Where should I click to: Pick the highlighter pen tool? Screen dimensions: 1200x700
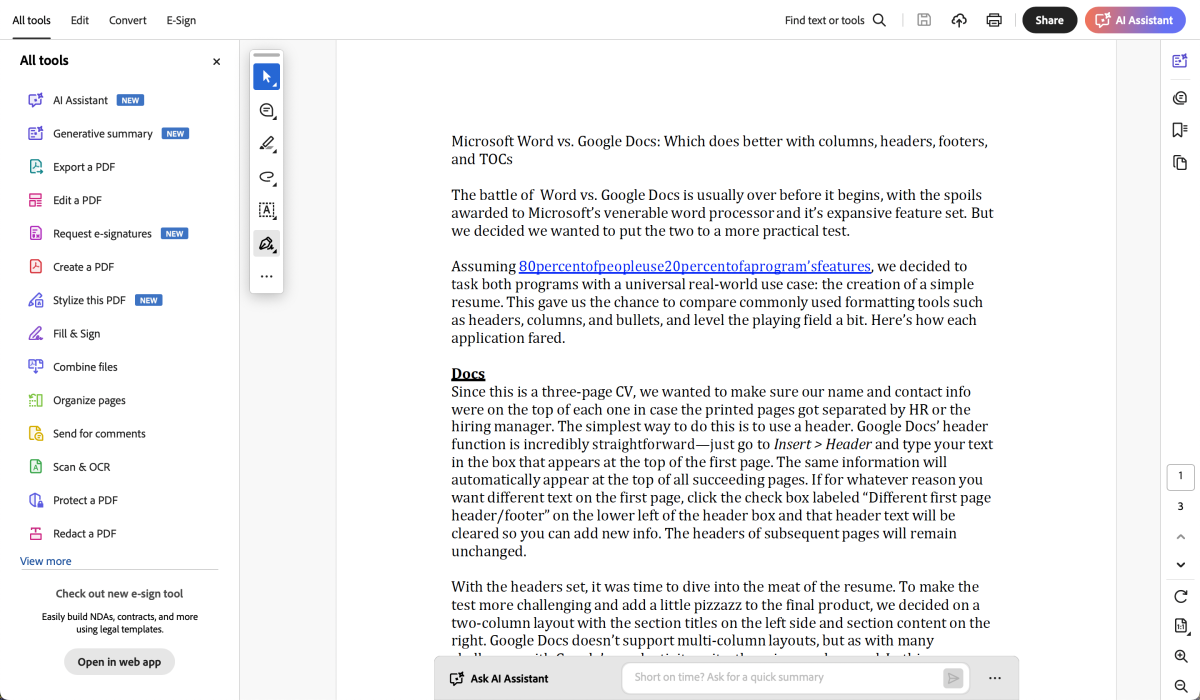tap(266, 144)
